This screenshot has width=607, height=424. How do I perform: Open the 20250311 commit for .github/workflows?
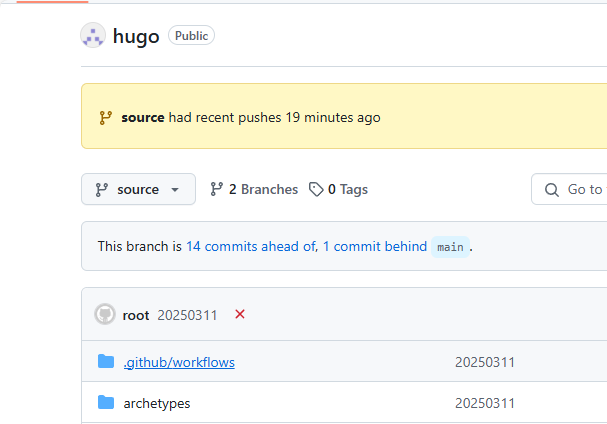485,362
